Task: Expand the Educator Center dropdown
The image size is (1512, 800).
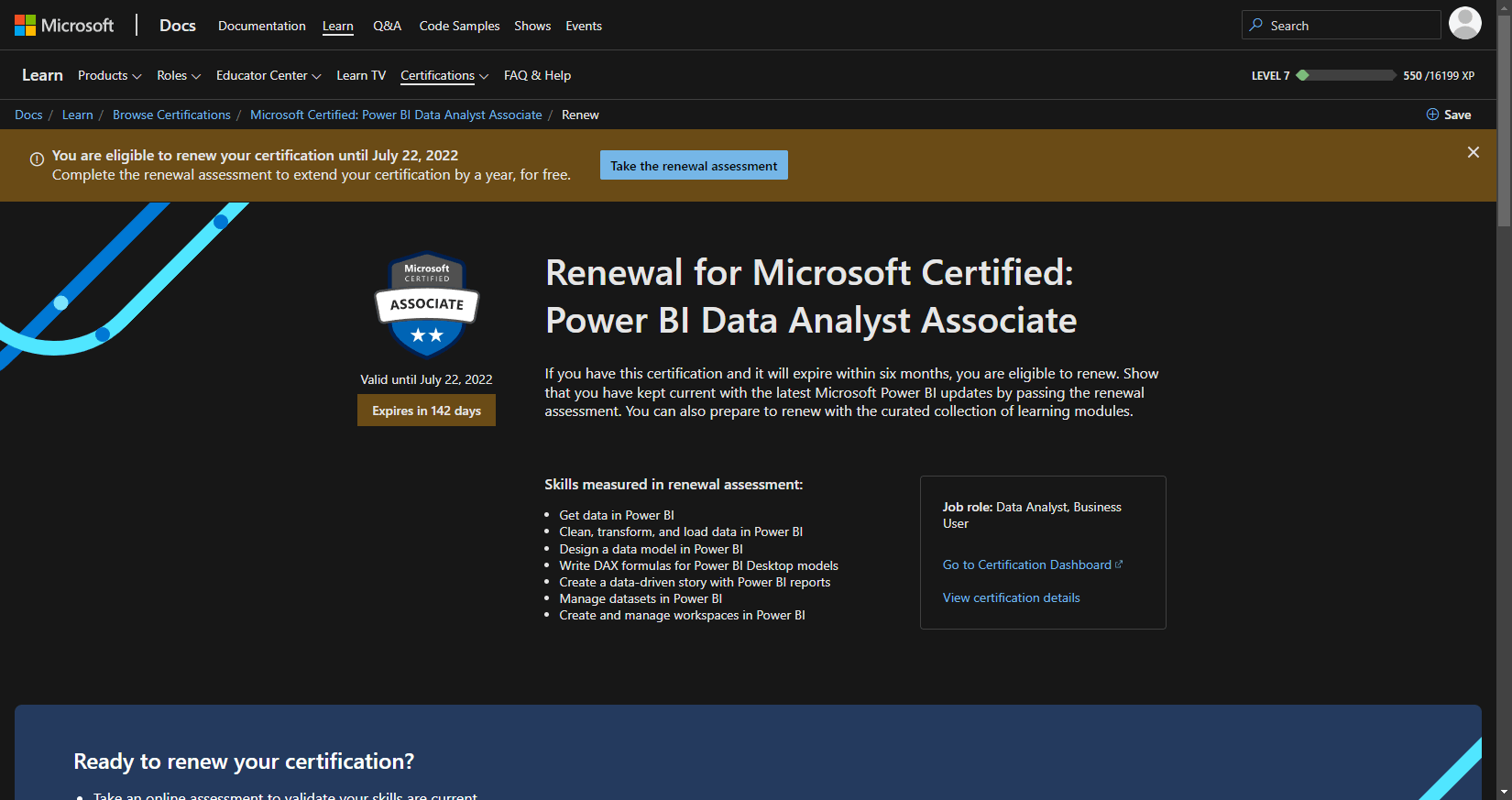Action: pos(268,75)
